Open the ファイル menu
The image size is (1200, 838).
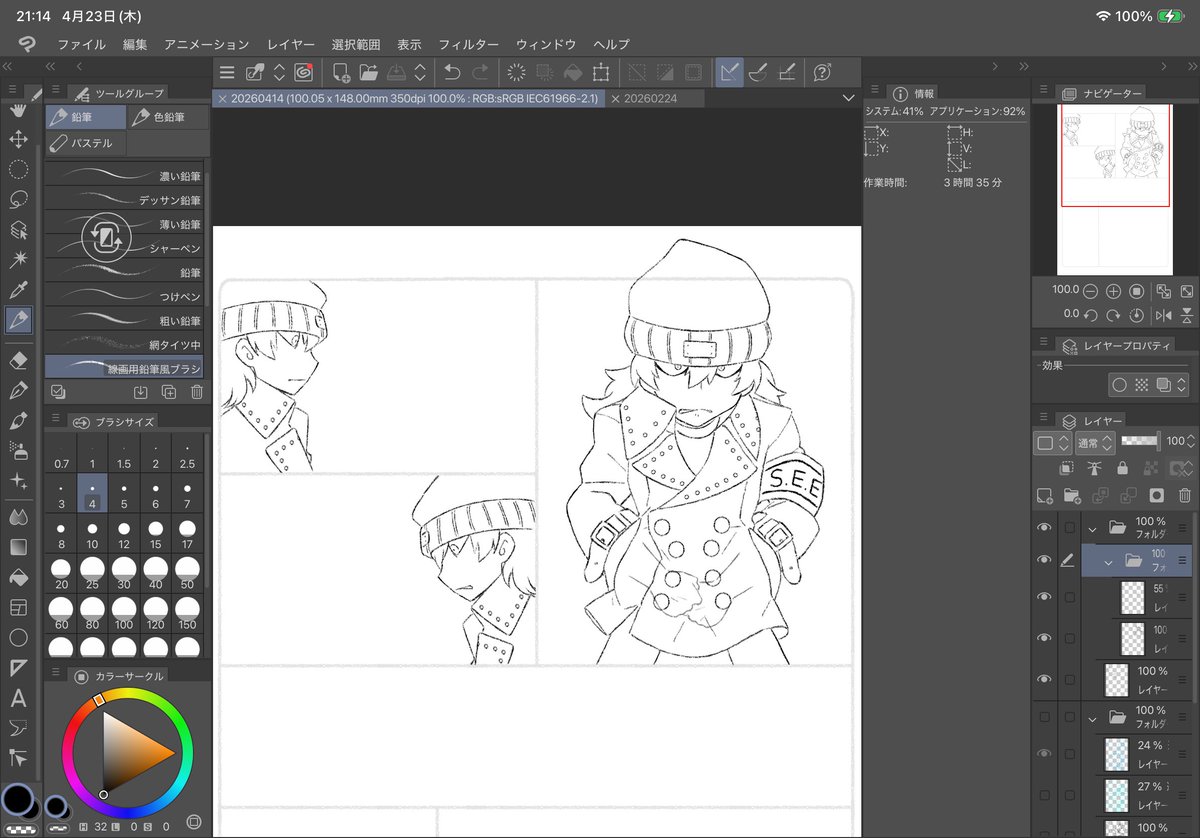82,45
